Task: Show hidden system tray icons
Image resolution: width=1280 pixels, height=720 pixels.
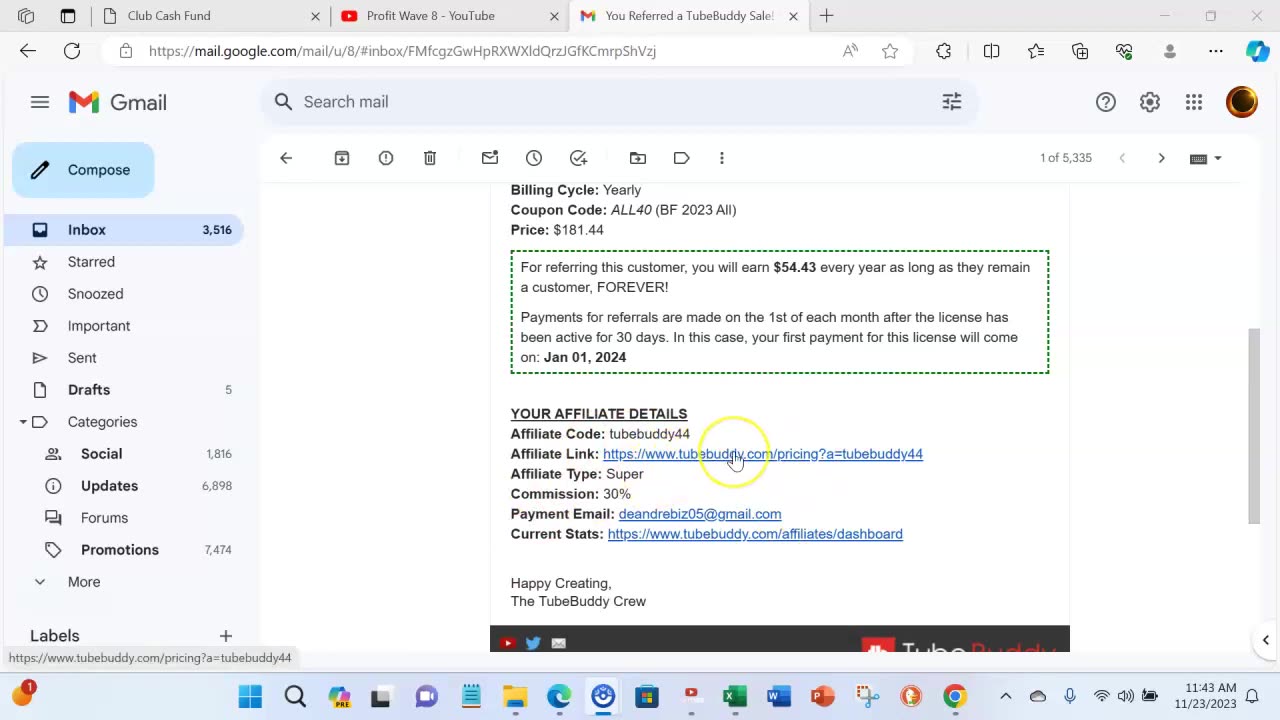Action: 1006,696
